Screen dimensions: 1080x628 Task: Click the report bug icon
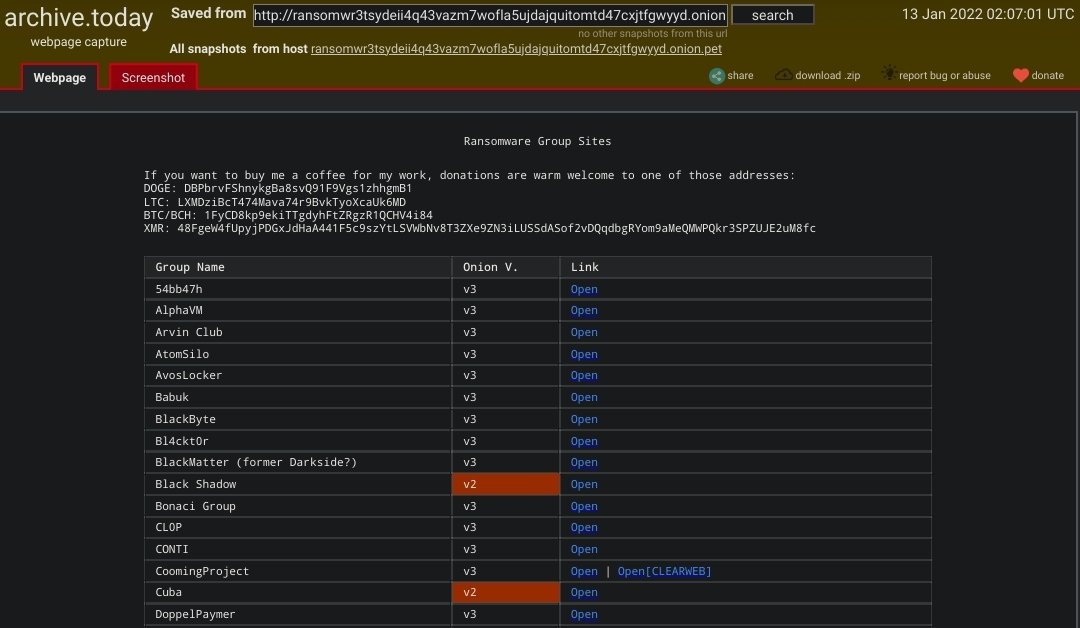(x=889, y=74)
